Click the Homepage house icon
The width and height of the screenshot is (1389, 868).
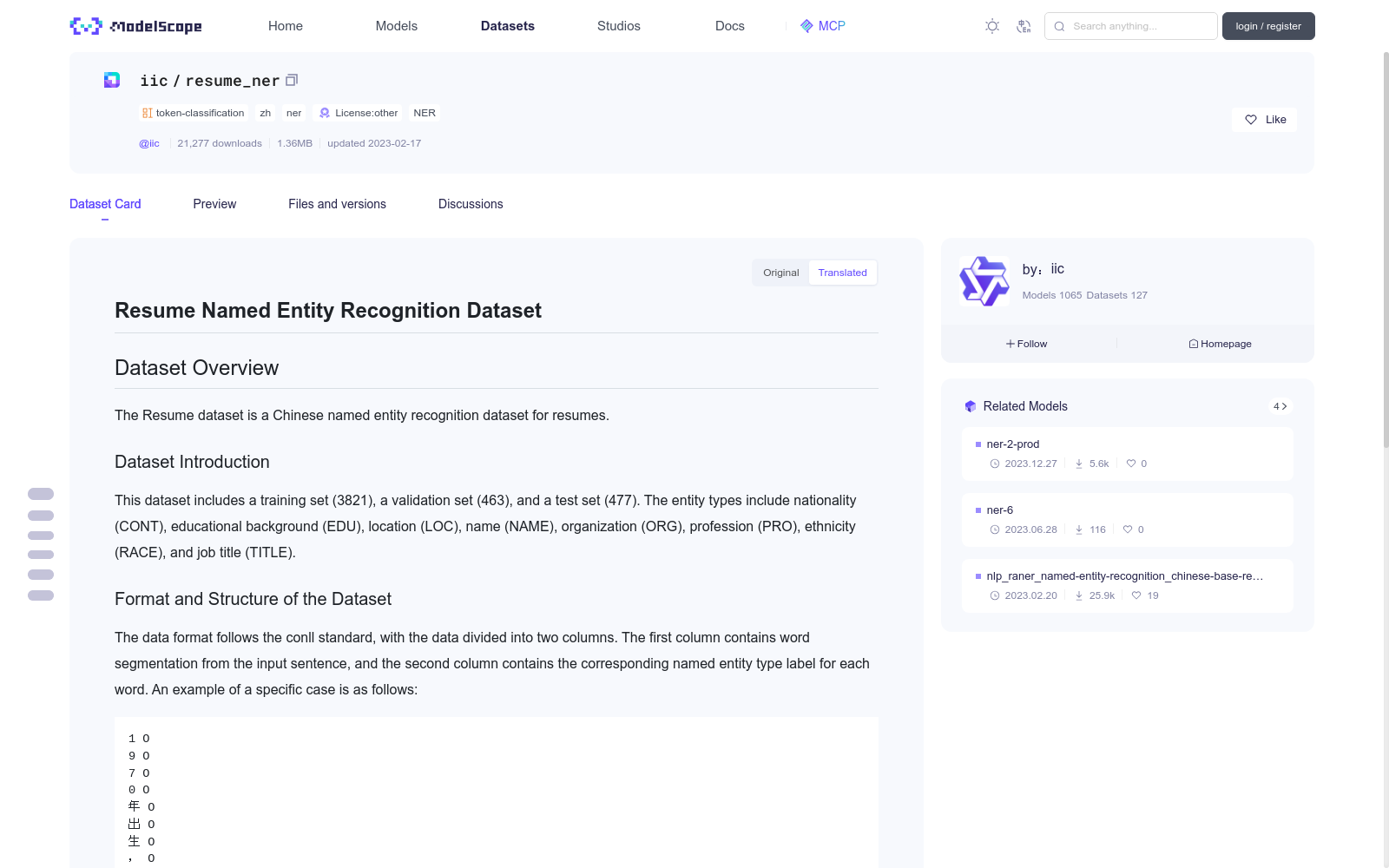tap(1194, 344)
